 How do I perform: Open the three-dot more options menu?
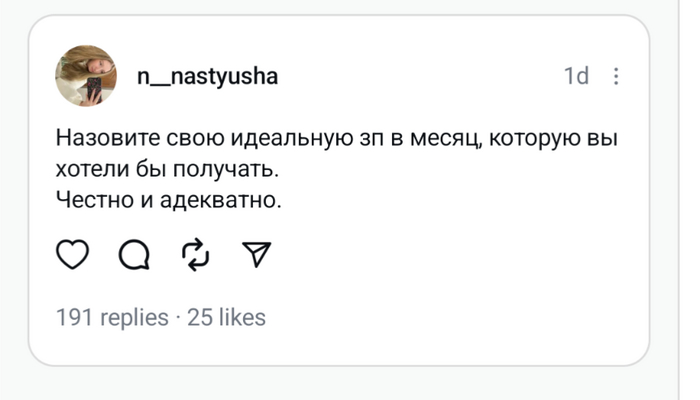pyautogui.click(x=616, y=76)
